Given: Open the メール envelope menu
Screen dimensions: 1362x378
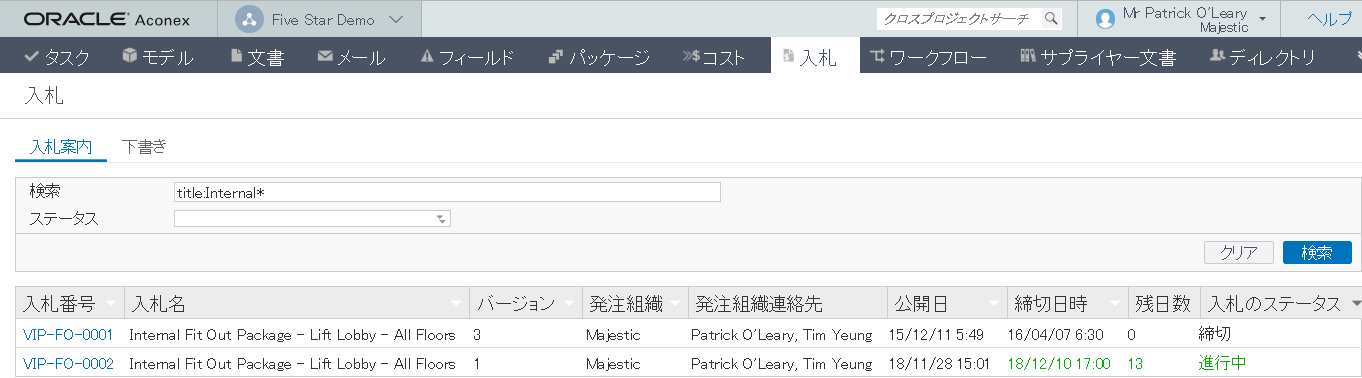Looking at the screenshot, I should pyautogui.click(x=351, y=57).
